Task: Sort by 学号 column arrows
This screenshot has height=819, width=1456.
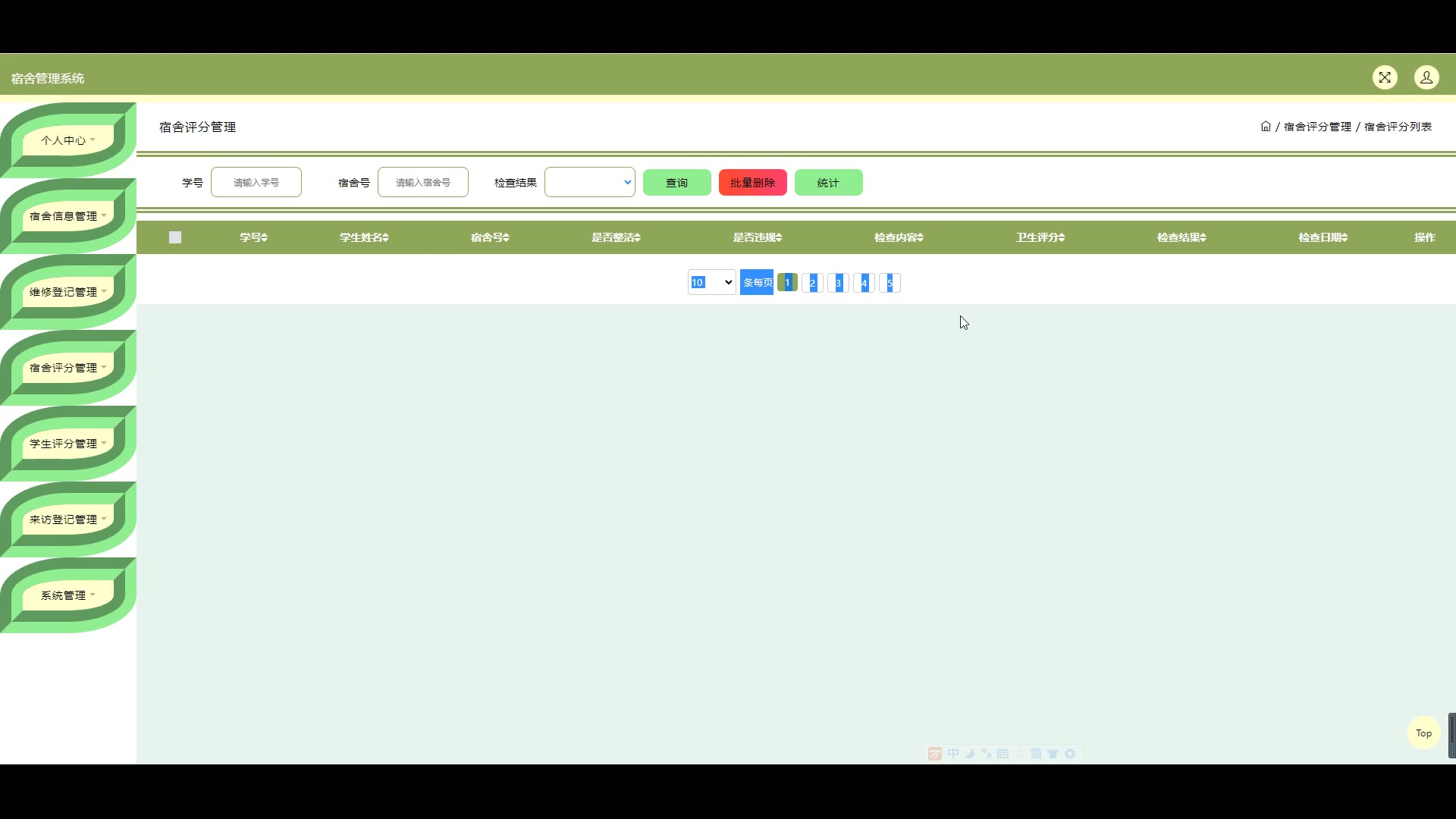Action: (264, 238)
